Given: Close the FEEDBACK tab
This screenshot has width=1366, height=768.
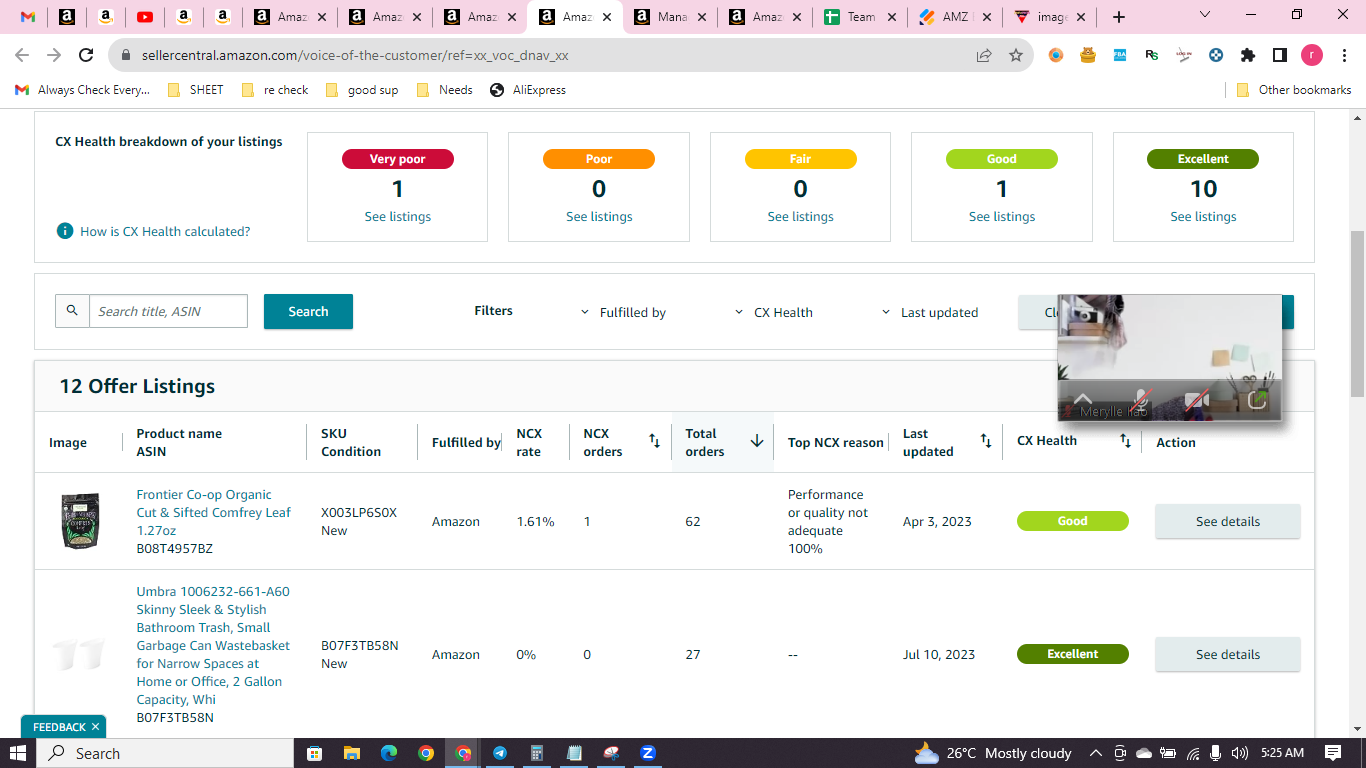Looking at the screenshot, I should point(95,727).
